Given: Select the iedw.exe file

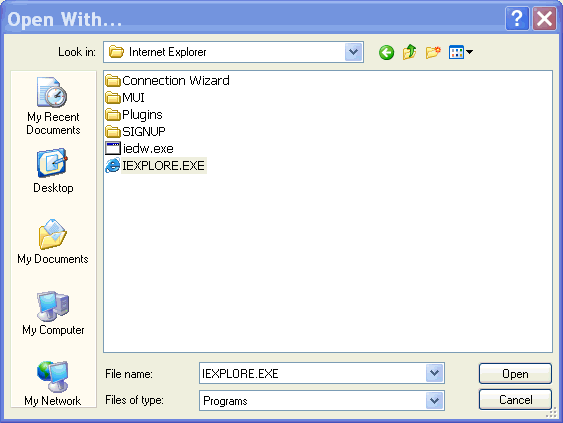Looking at the screenshot, I should [139, 148].
